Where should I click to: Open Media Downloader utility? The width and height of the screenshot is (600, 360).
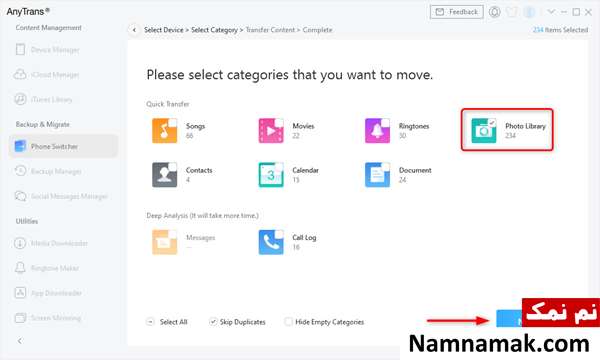point(63,243)
